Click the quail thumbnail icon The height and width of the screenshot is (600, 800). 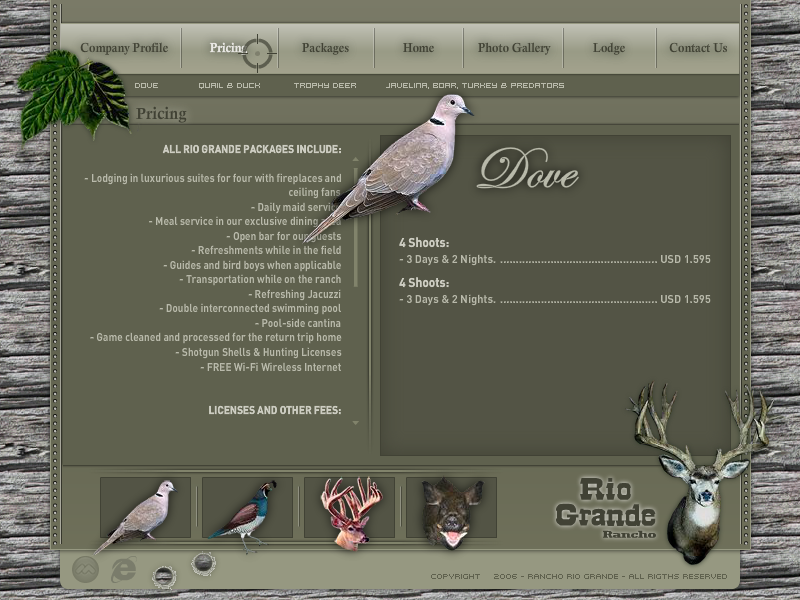tap(247, 509)
